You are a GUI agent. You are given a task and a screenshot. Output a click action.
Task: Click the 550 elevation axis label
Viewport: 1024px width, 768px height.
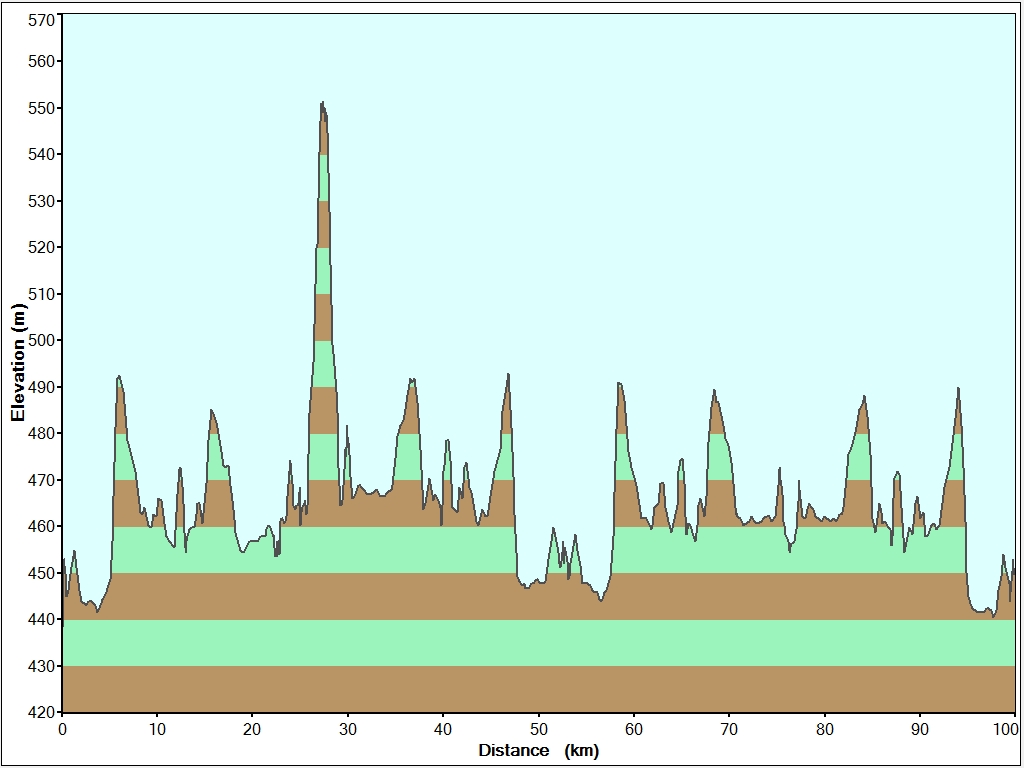[x=41, y=108]
